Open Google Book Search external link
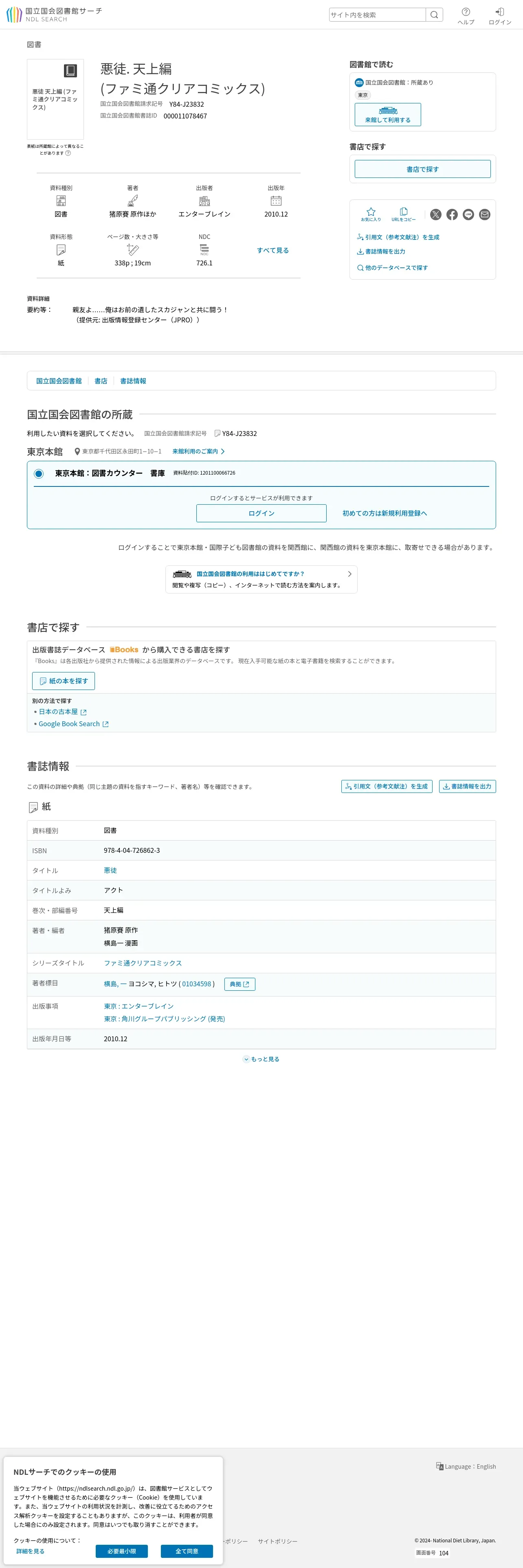Image resolution: width=523 pixels, height=1568 pixels. 74,724
